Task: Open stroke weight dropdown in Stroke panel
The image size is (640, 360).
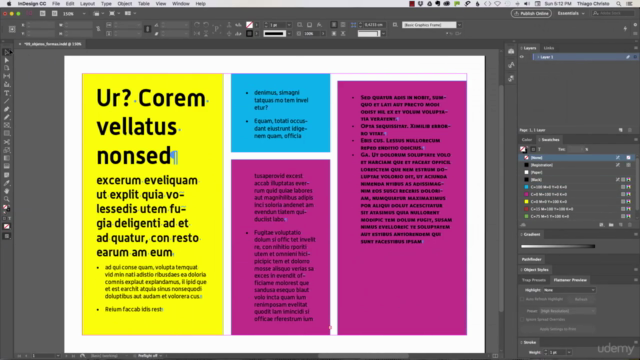Action: (x=569, y=352)
